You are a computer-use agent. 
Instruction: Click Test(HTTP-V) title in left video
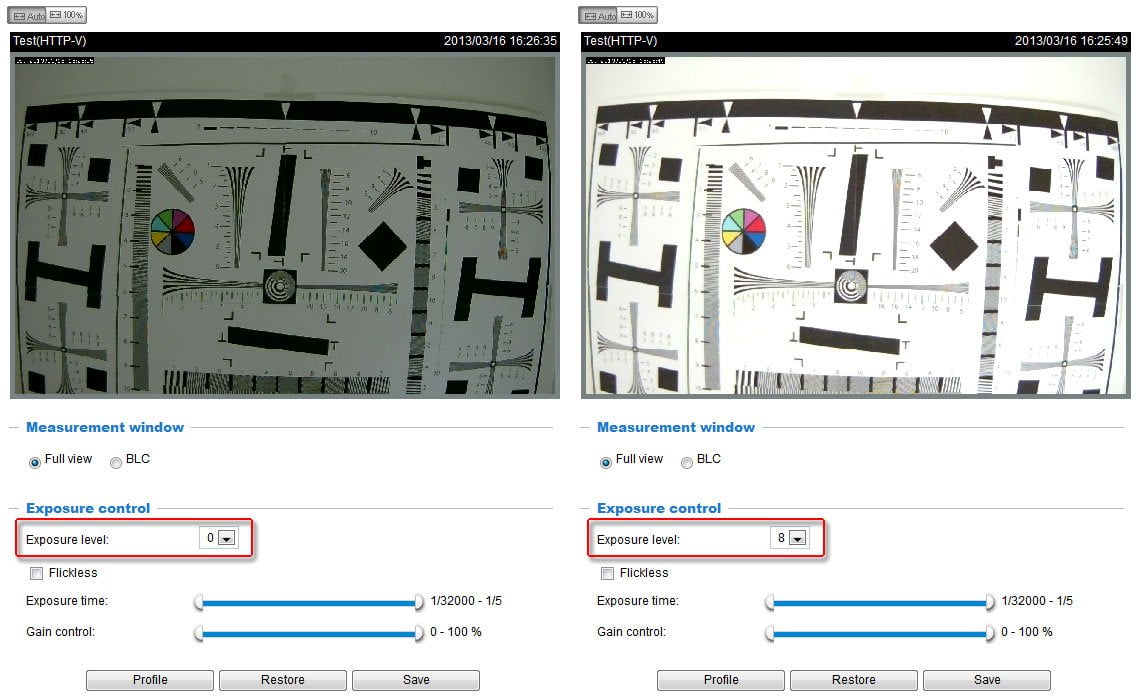pyautogui.click(x=50, y=41)
